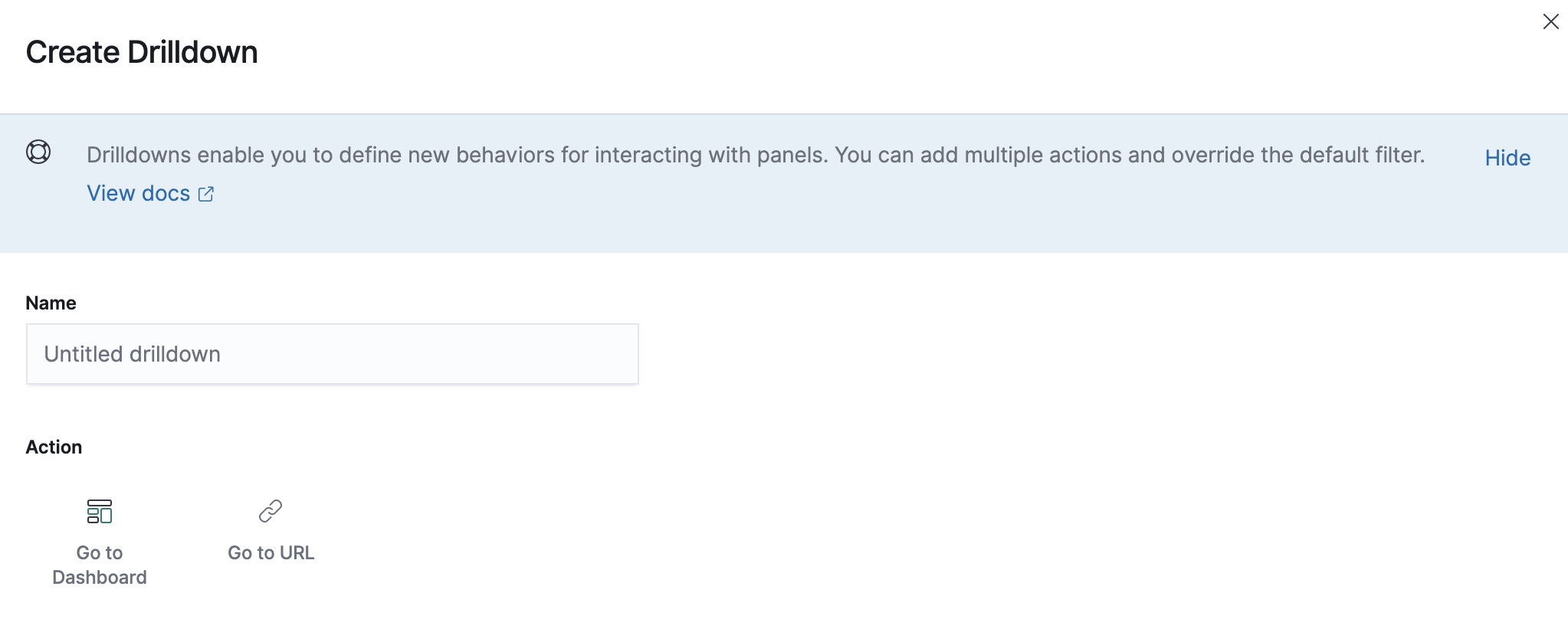Click the word Dashboard under the dashboard icon
1568x642 pixels.
click(x=100, y=578)
